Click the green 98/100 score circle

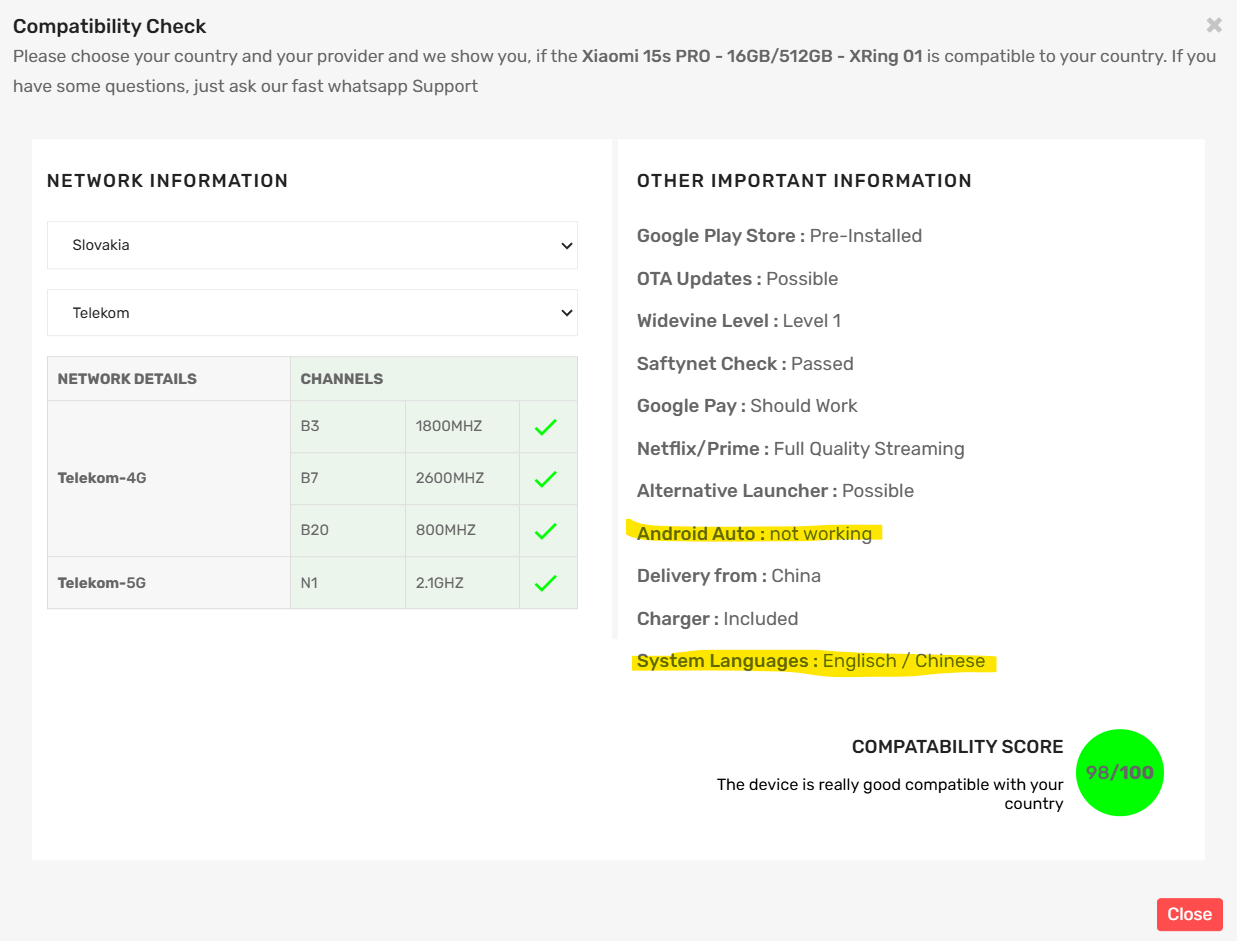coord(1119,773)
